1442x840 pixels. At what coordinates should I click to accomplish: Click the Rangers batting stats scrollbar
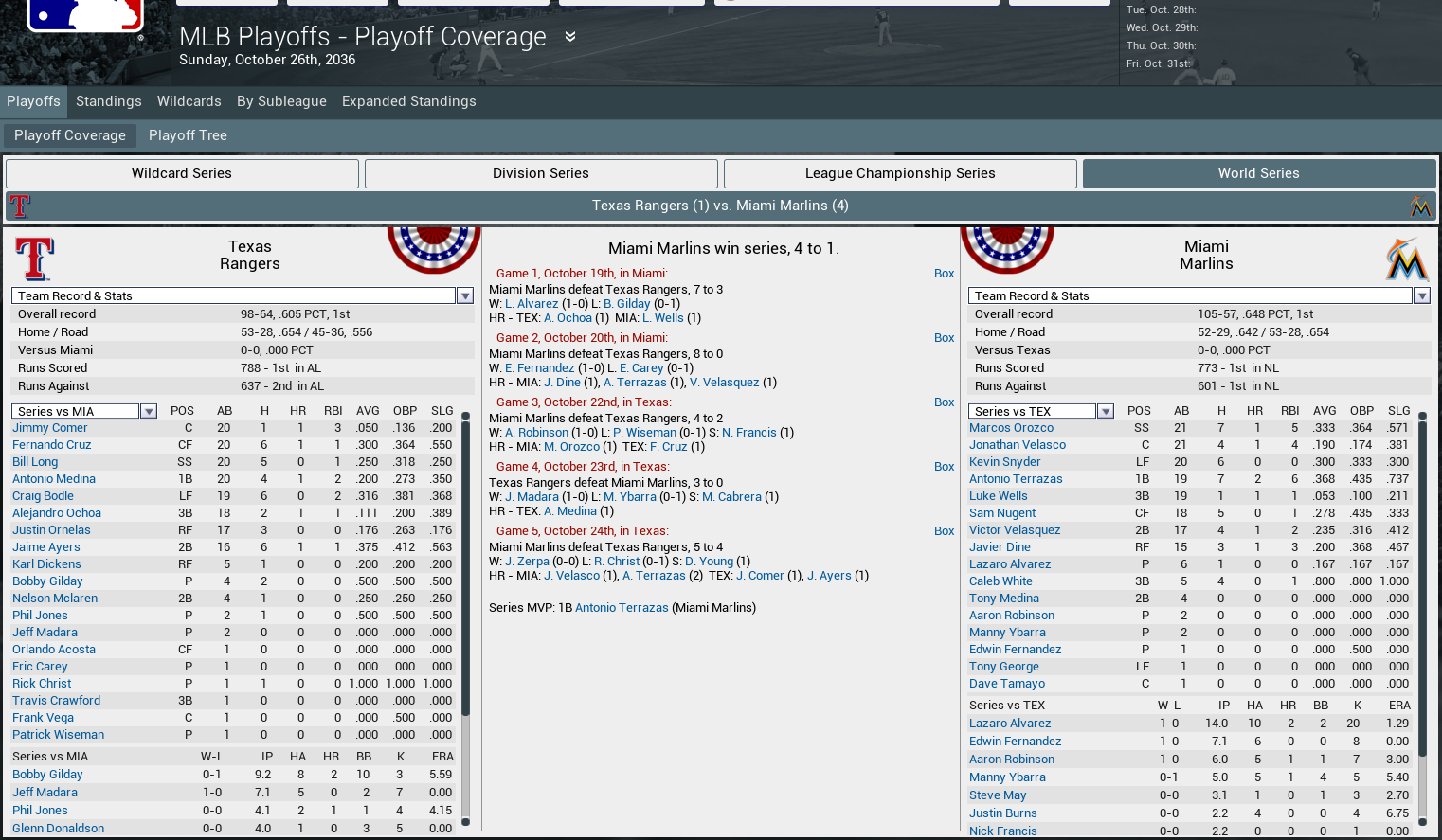point(465,568)
